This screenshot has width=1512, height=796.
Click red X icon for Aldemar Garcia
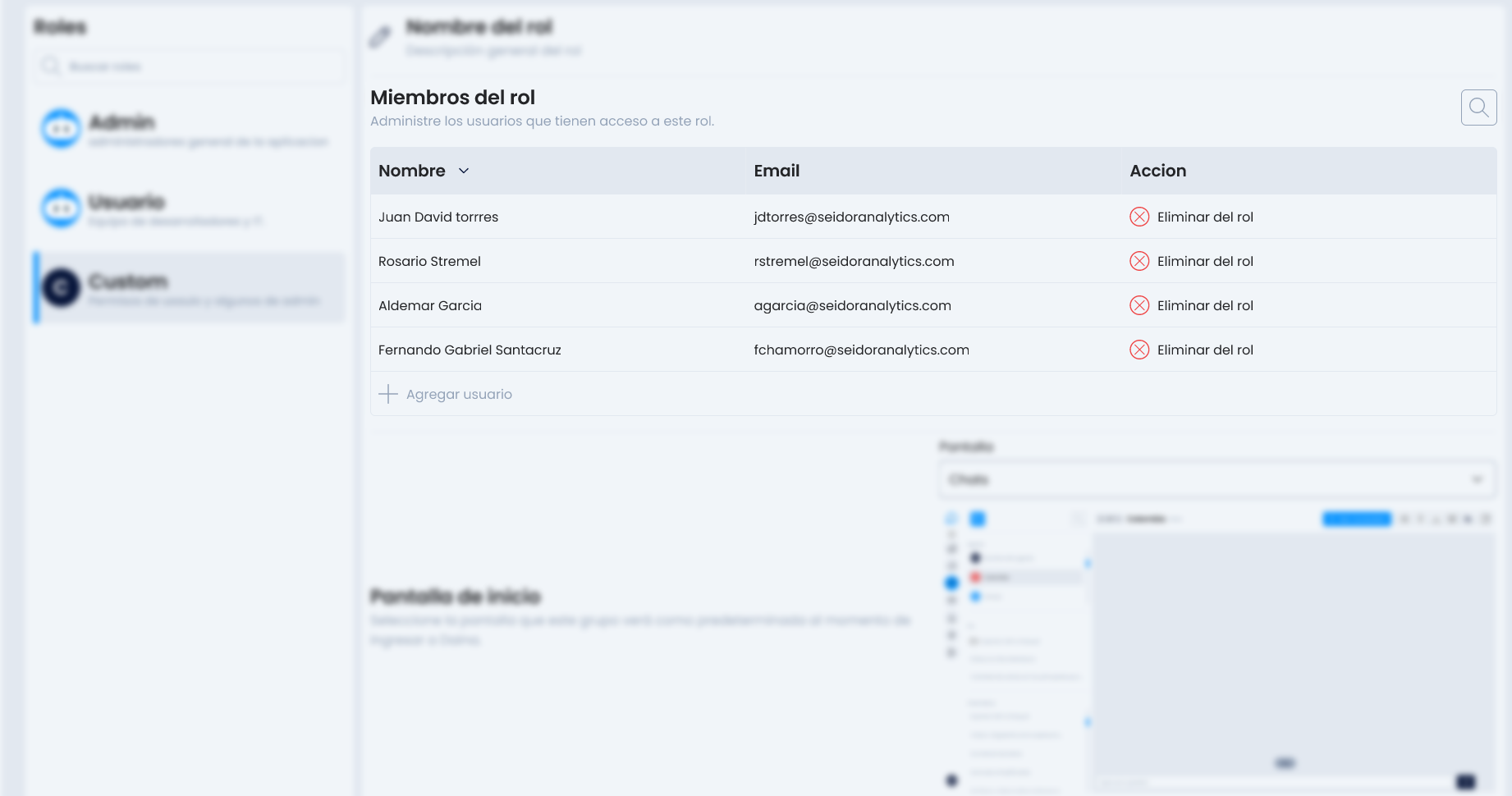pyautogui.click(x=1139, y=305)
